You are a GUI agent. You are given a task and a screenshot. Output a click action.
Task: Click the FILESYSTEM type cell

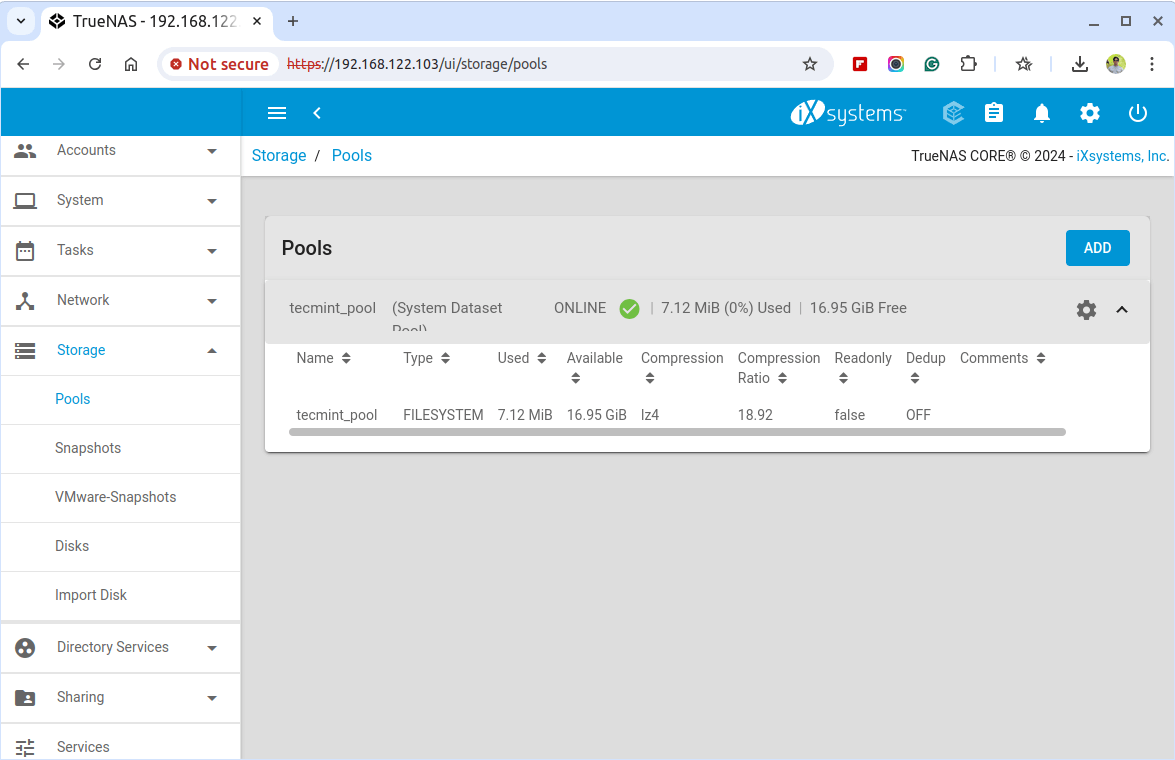(443, 415)
